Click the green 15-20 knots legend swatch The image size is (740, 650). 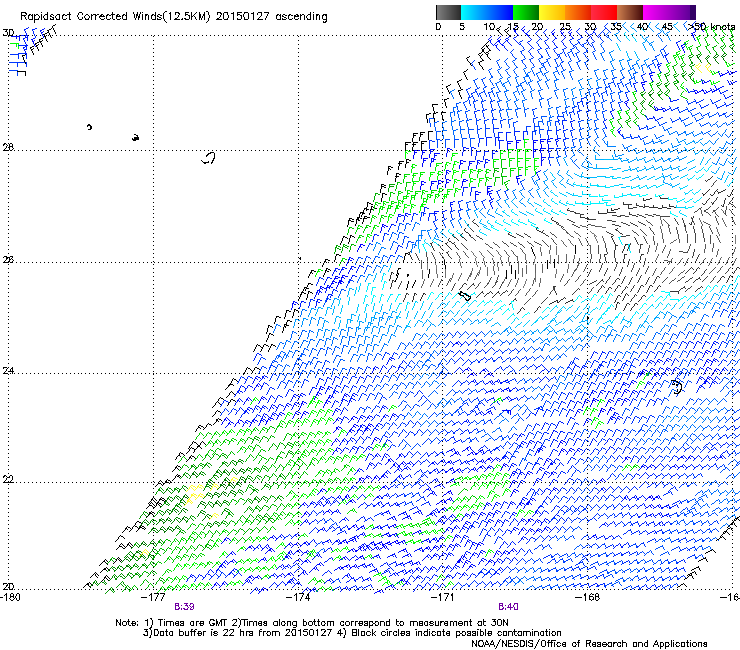click(526, 12)
